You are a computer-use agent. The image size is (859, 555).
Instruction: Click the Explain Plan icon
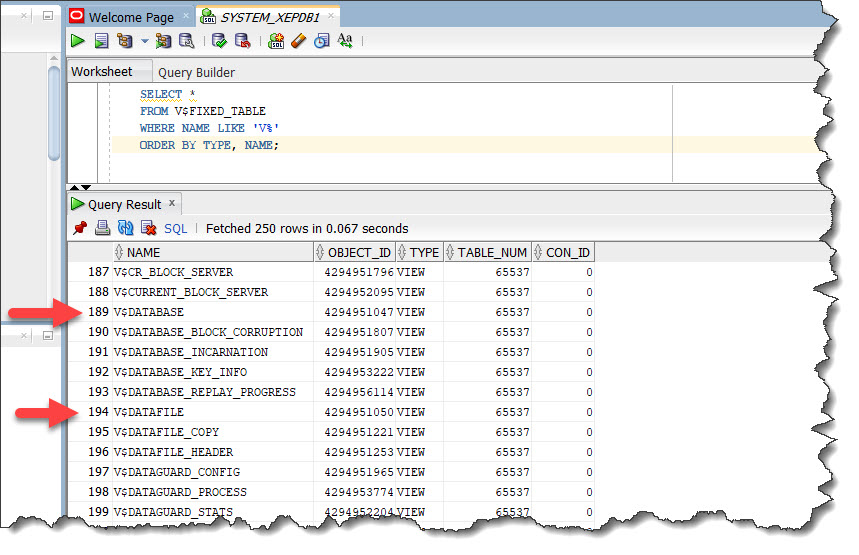point(125,41)
